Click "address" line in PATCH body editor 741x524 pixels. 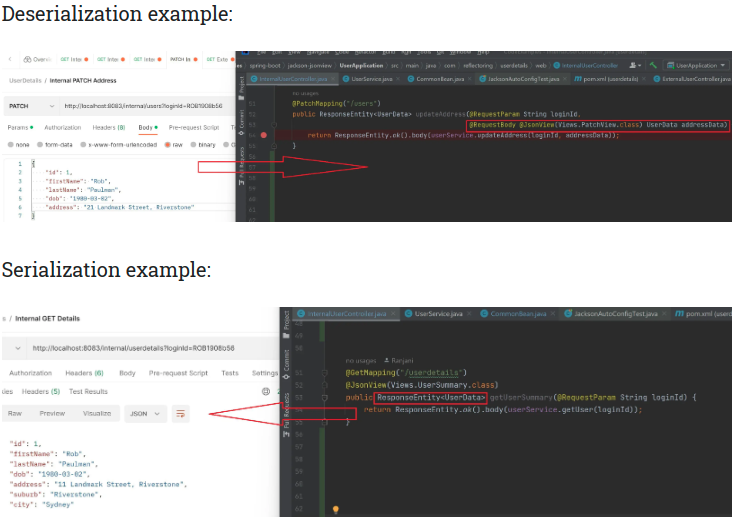(x=120, y=207)
